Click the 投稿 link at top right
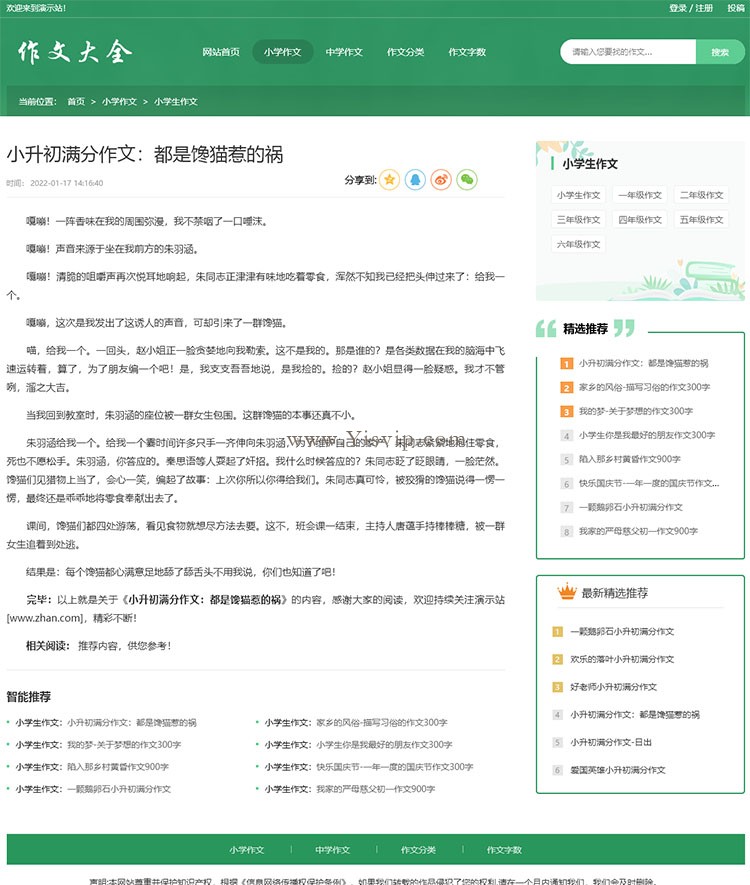 coord(736,8)
